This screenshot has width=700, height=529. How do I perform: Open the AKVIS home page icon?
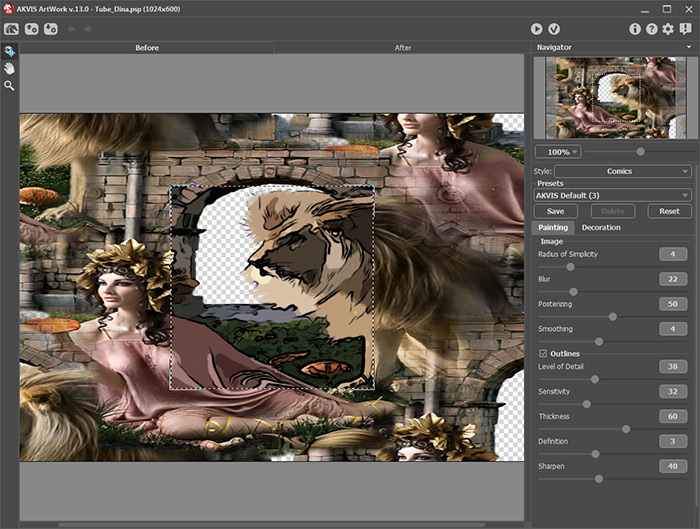(11, 29)
